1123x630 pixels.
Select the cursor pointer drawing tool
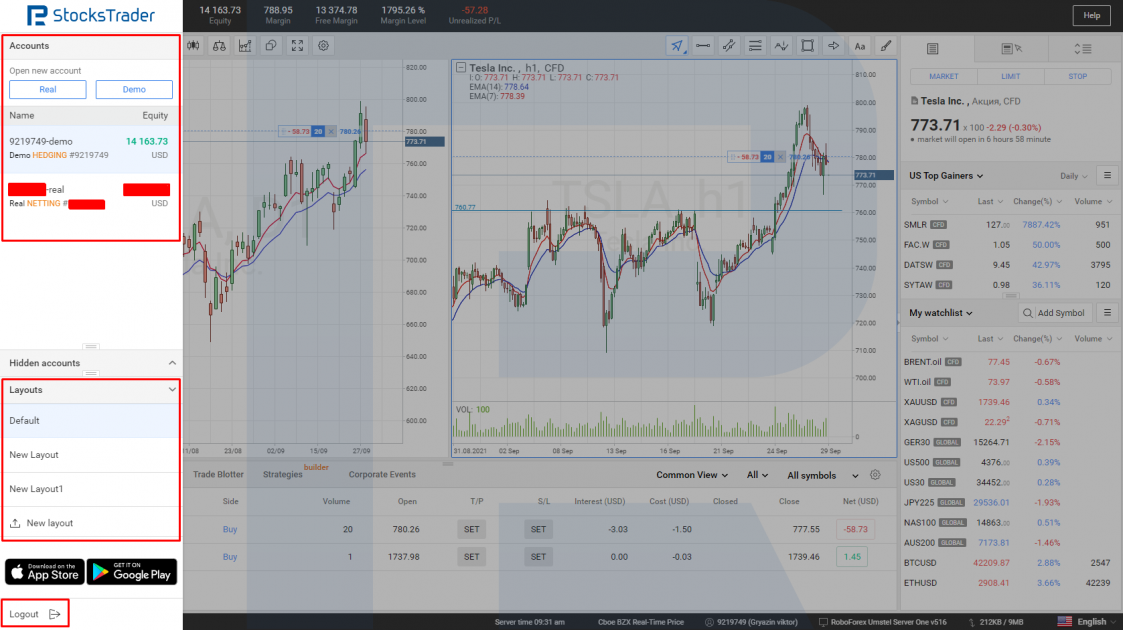677,46
